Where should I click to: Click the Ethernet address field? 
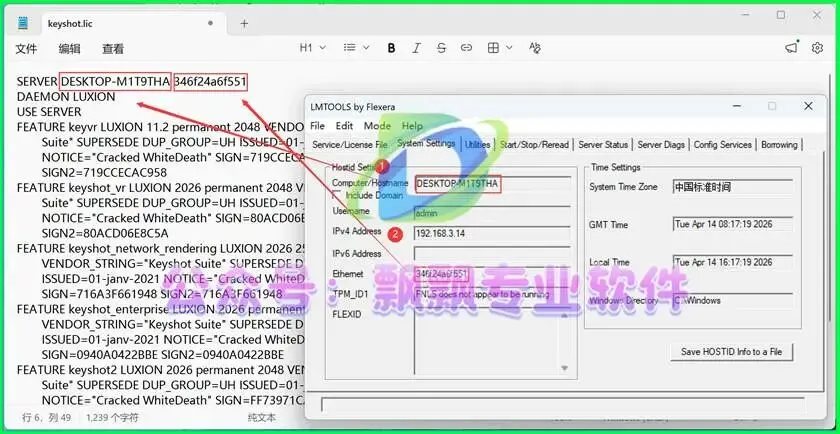(492, 274)
